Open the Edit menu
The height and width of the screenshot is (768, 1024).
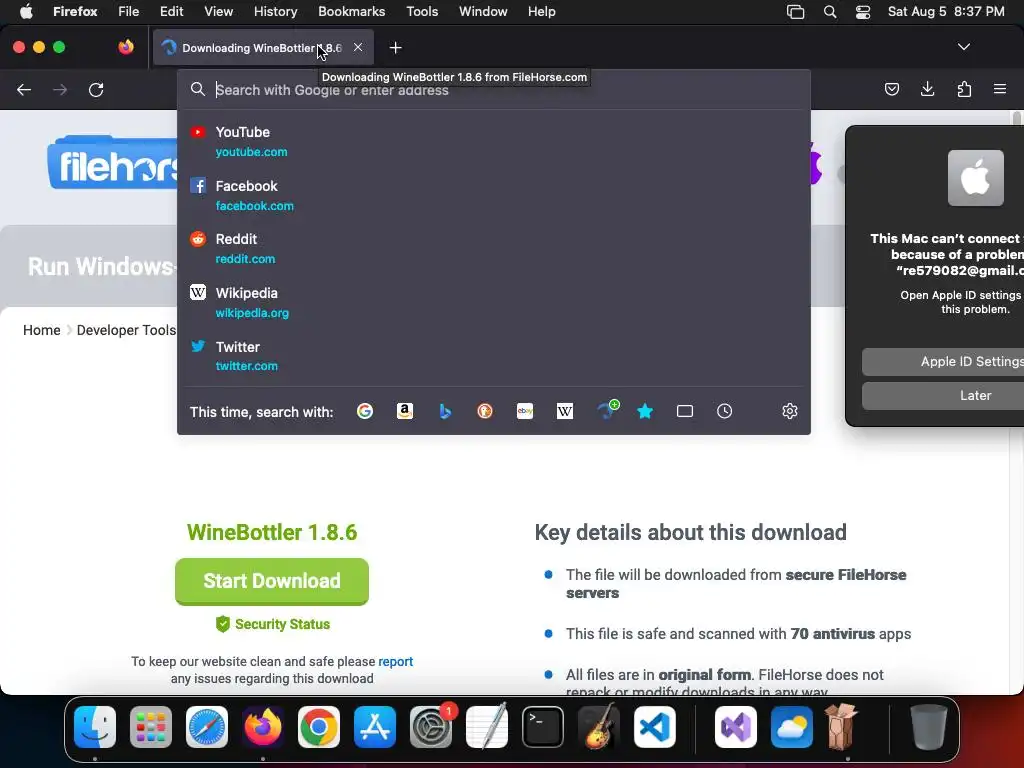click(x=172, y=12)
